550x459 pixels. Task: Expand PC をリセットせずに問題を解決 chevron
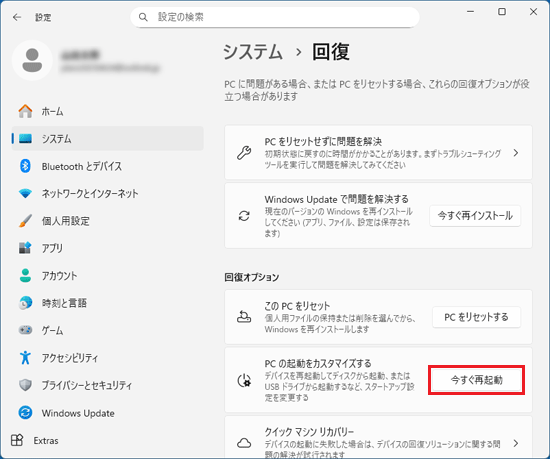tap(516, 153)
